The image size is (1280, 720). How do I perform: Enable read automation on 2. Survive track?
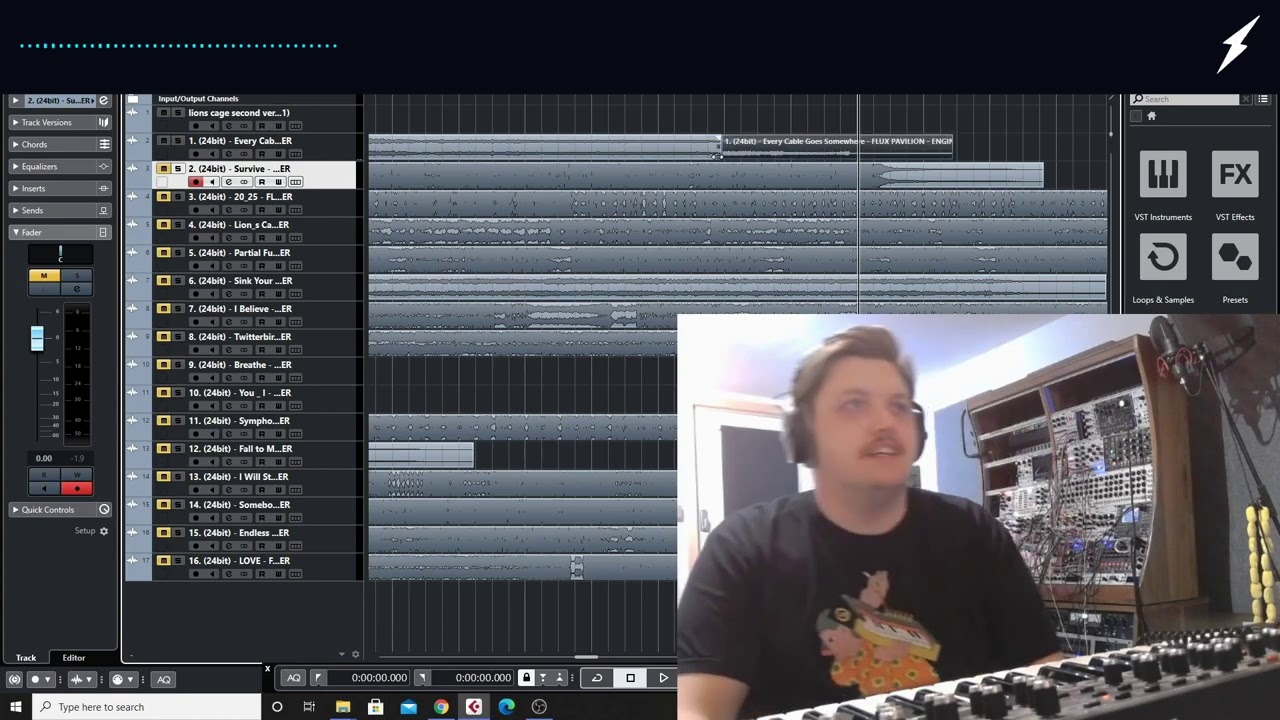coord(262,182)
